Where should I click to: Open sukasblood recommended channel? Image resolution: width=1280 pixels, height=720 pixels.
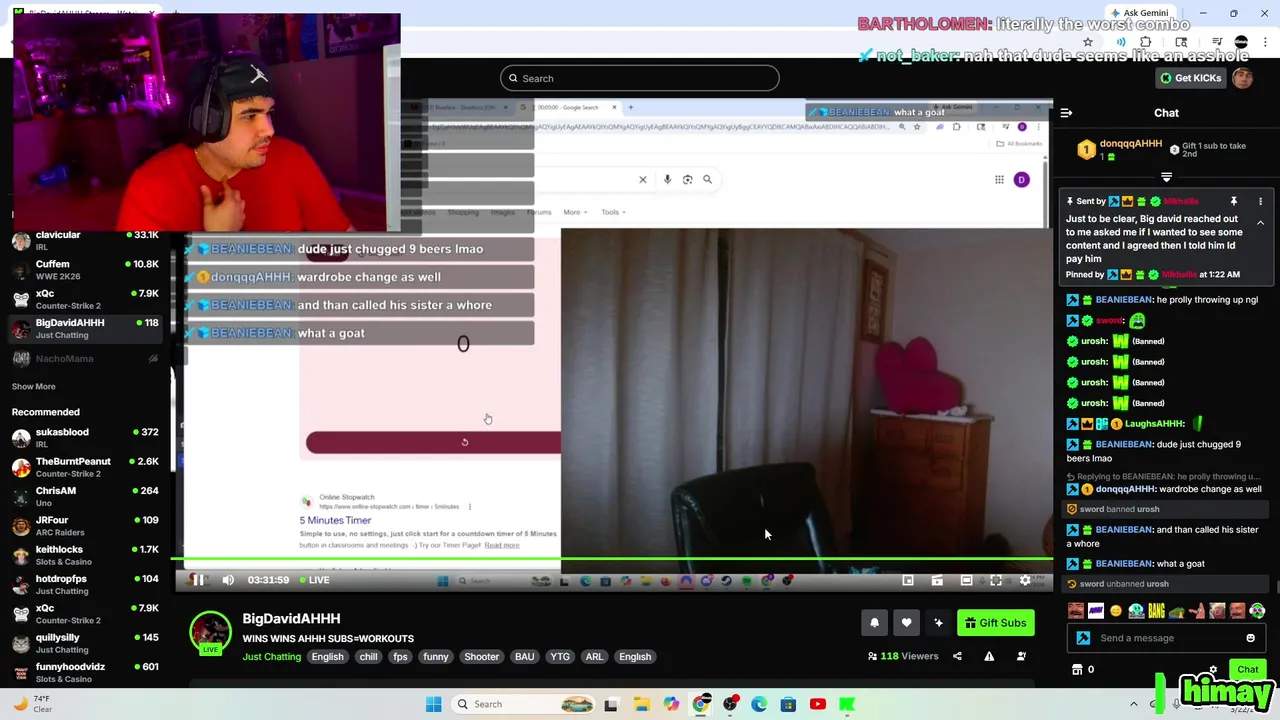point(85,438)
